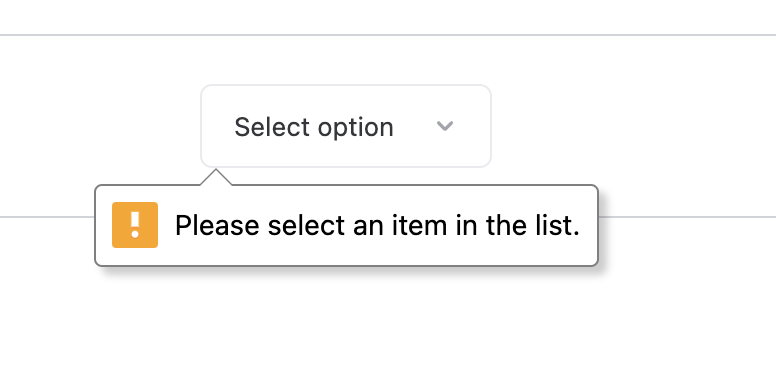This screenshot has width=776, height=384.
Task: Click the orange warning exclamation icon
Action: pos(135,225)
